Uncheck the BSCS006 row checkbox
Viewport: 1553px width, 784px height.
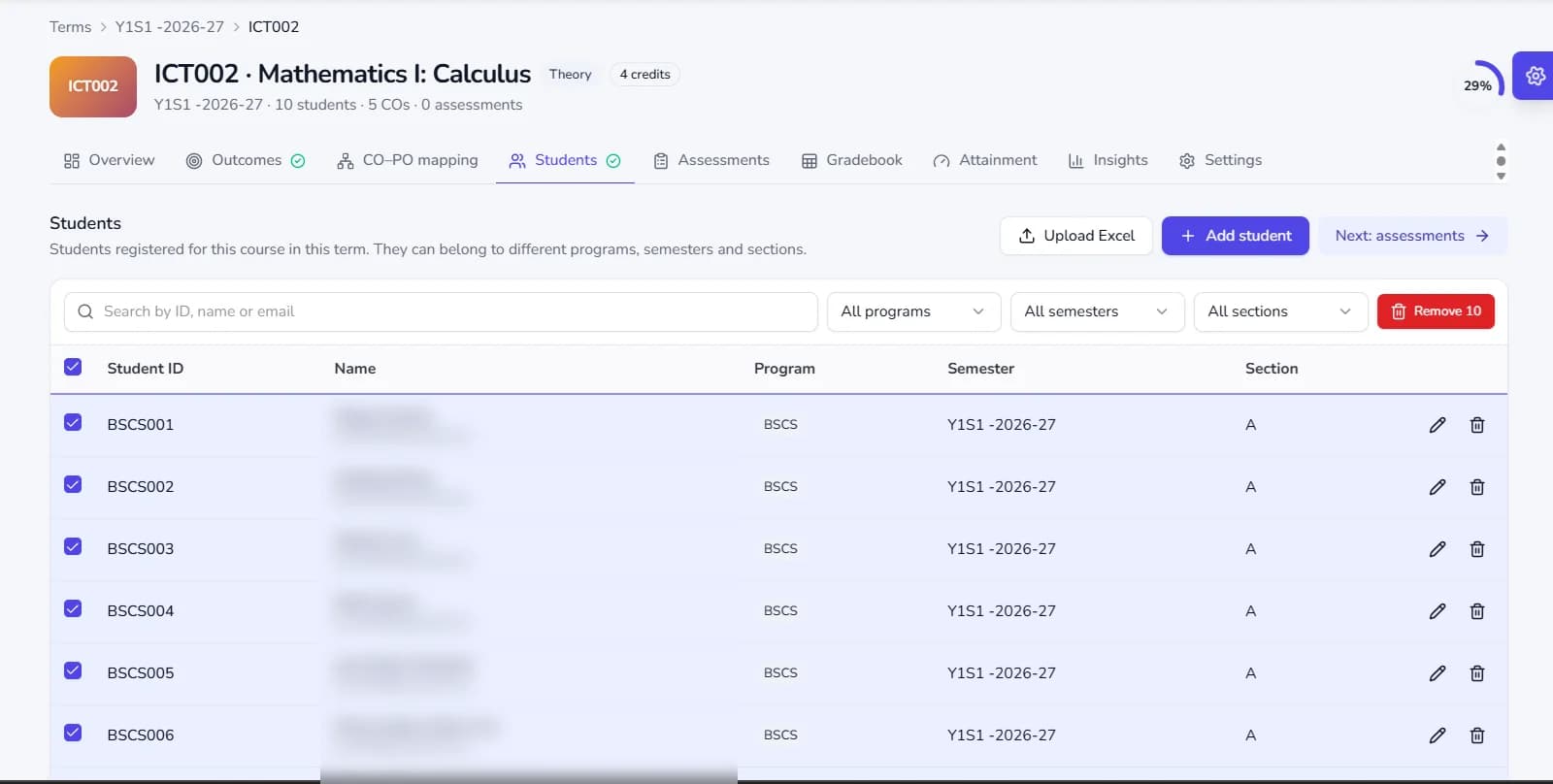click(73, 733)
